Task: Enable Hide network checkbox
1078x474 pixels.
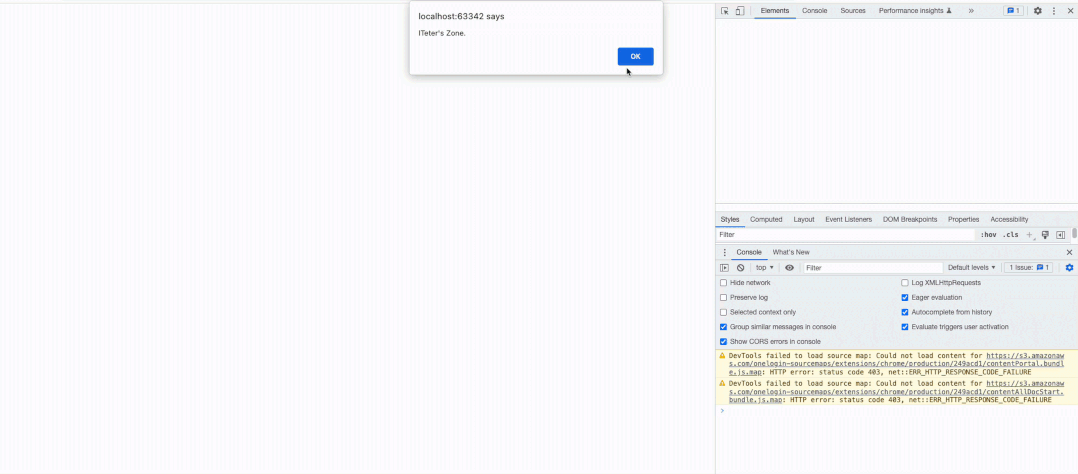Action: (x=723, y=283)
